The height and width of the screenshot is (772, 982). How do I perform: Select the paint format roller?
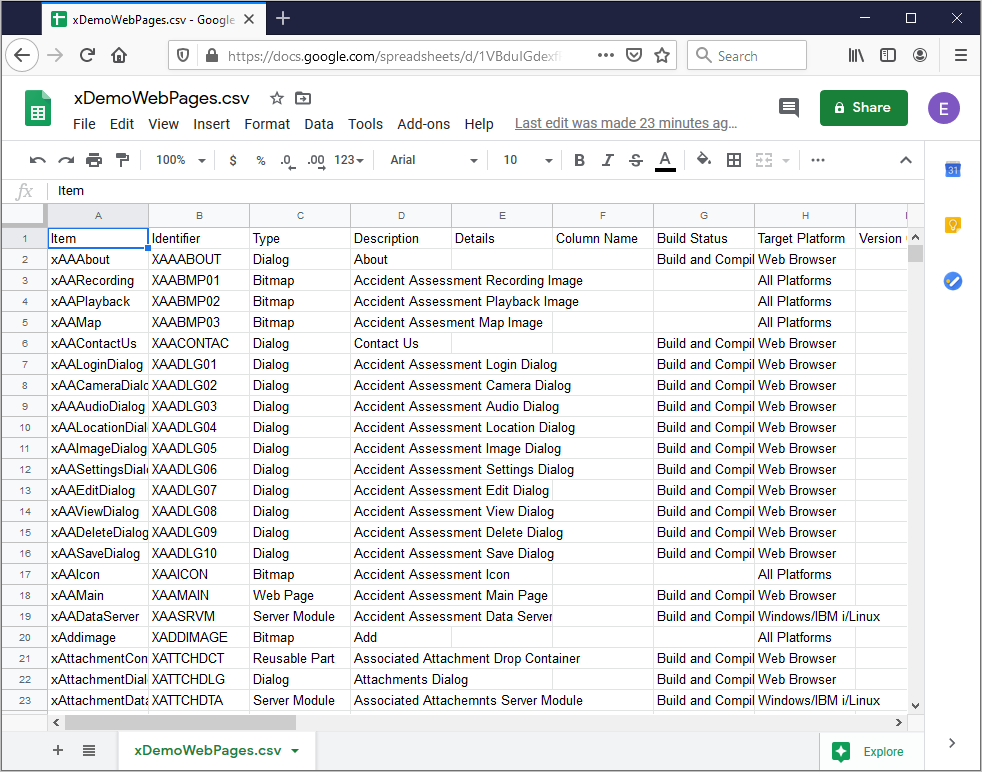[122, 160]
